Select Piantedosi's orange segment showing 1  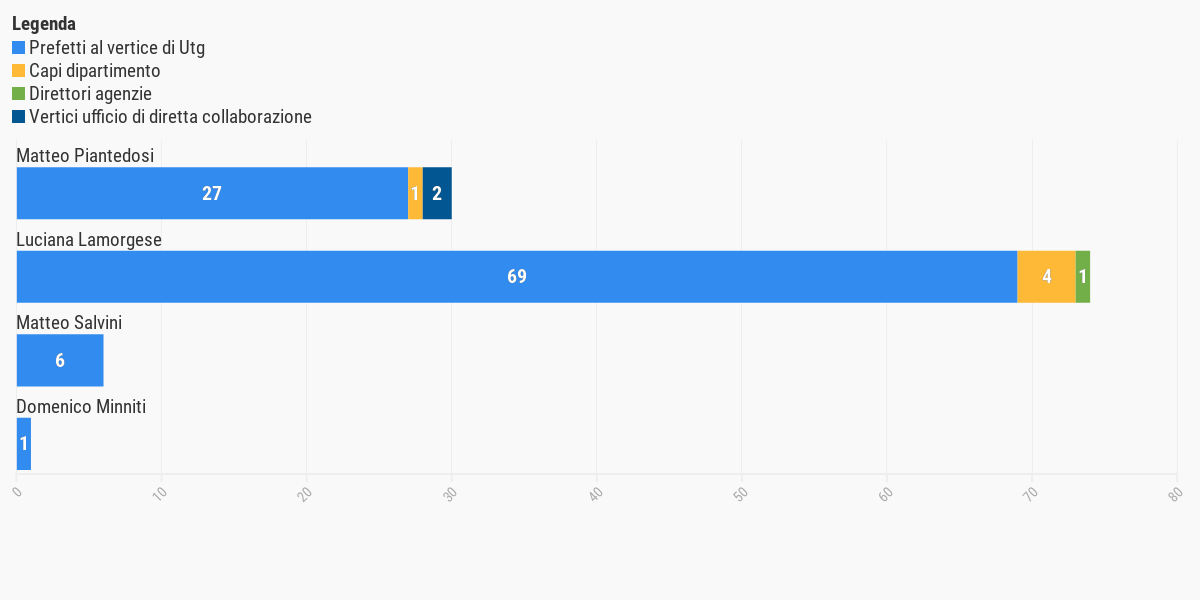point(415,193)
